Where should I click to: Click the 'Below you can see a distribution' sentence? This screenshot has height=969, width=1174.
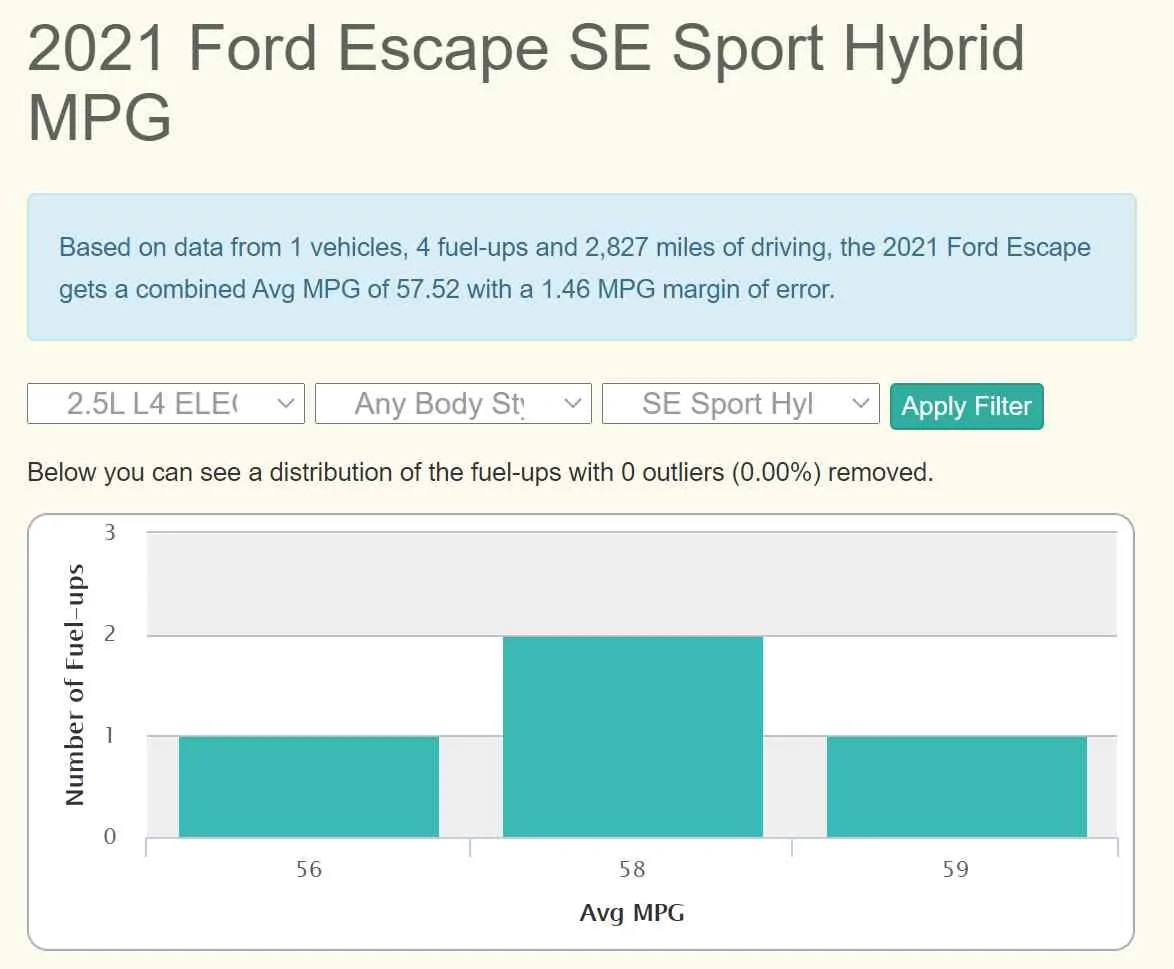(480, 473)
